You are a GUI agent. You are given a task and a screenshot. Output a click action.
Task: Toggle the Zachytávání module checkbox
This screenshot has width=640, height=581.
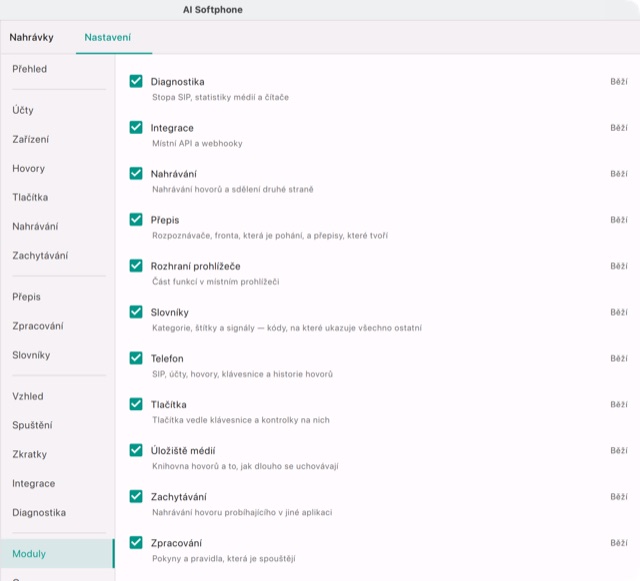(x=136, y=496)
